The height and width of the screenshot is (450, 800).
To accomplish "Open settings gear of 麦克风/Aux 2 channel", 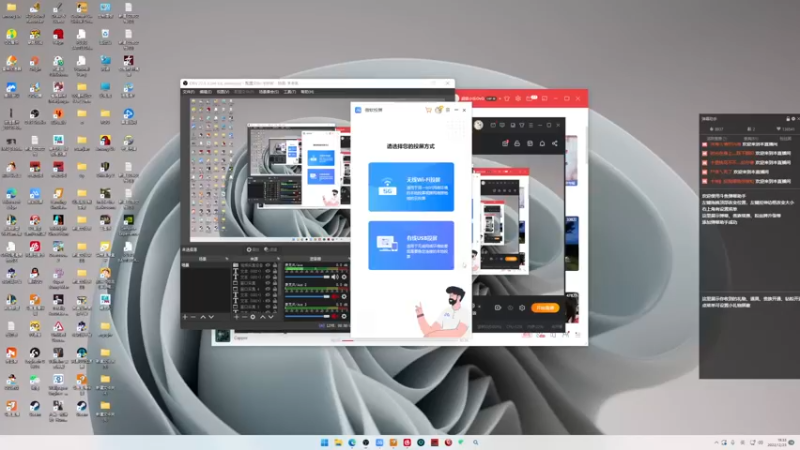I will click(x=344, y=296).
